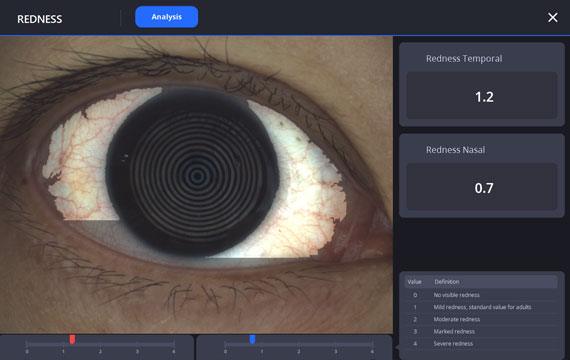Image resolution: width=570 pixels, height=360 pixels.
Task: Select the red temporal redness slider marker
Action: point(72,339)
